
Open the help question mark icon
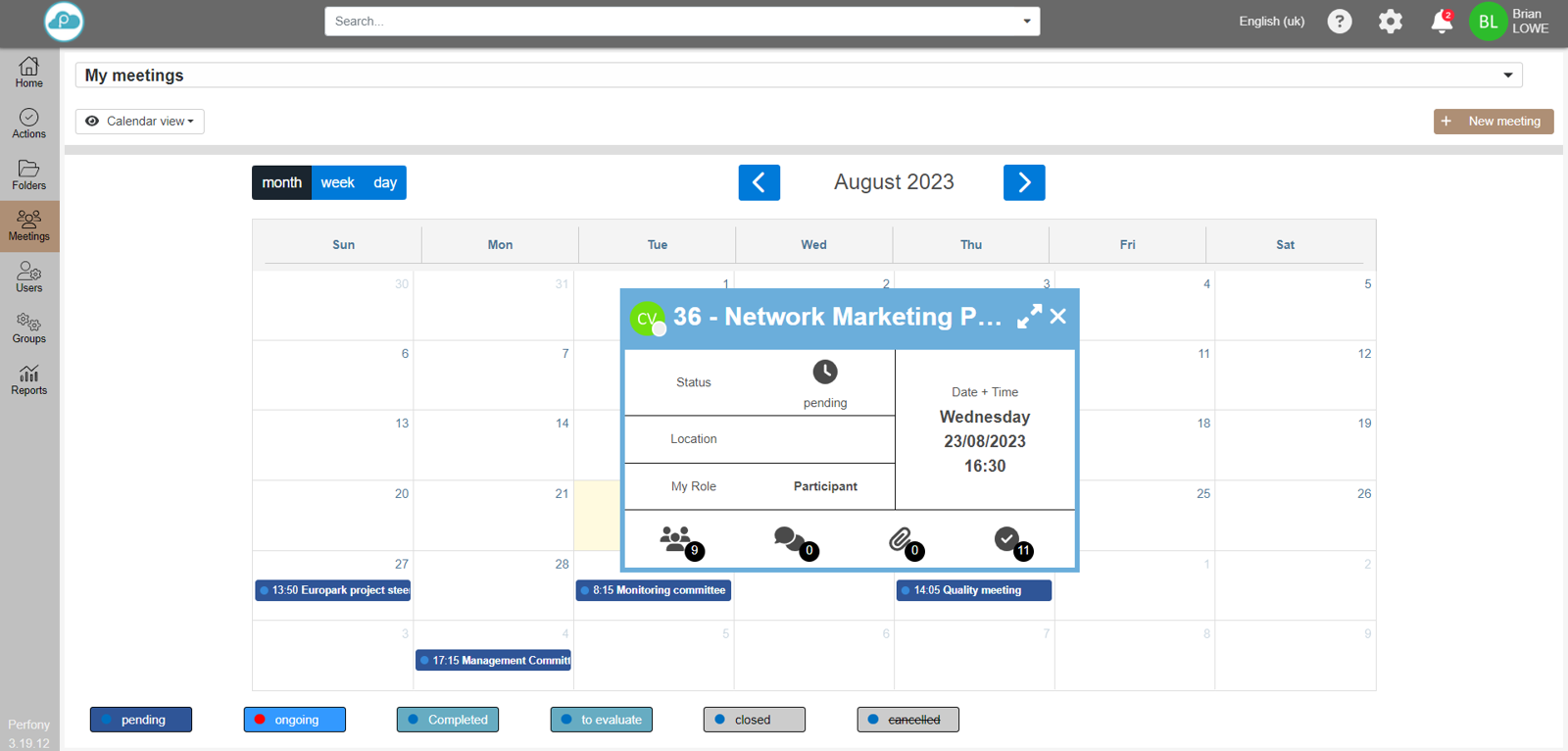1339,22
